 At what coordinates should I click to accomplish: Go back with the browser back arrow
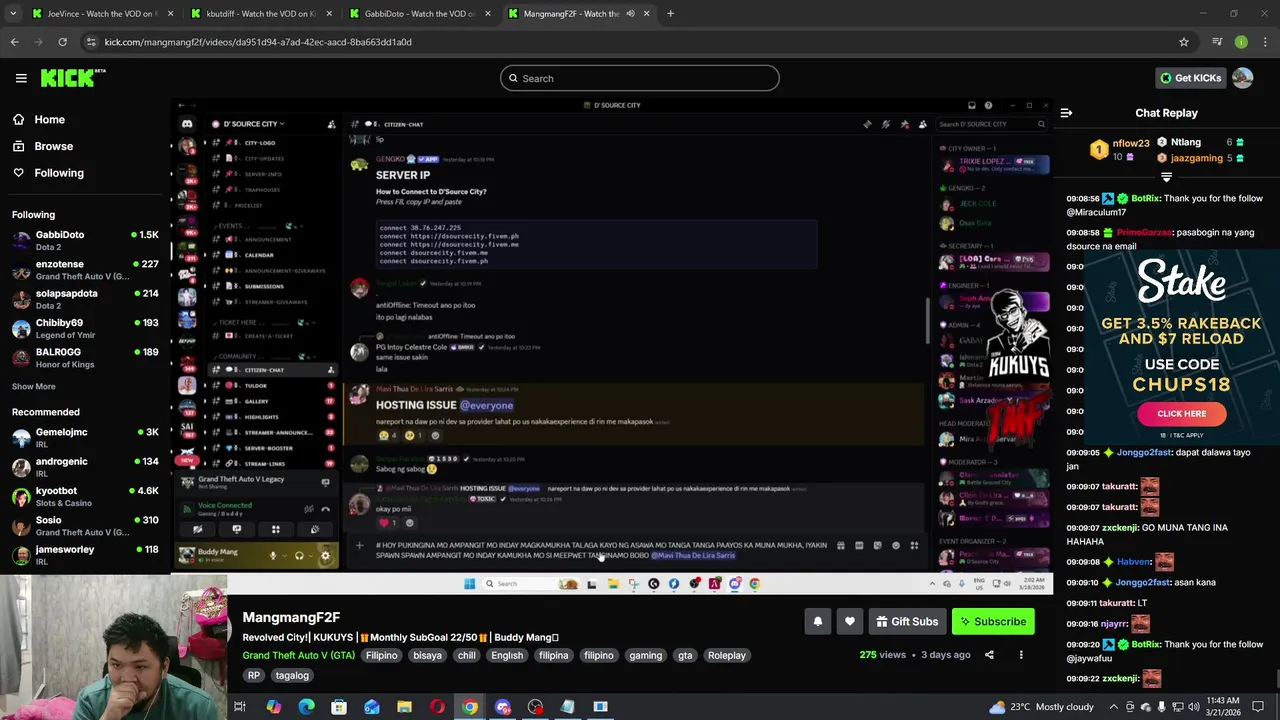pyautogui.click(x=14, y=42)
